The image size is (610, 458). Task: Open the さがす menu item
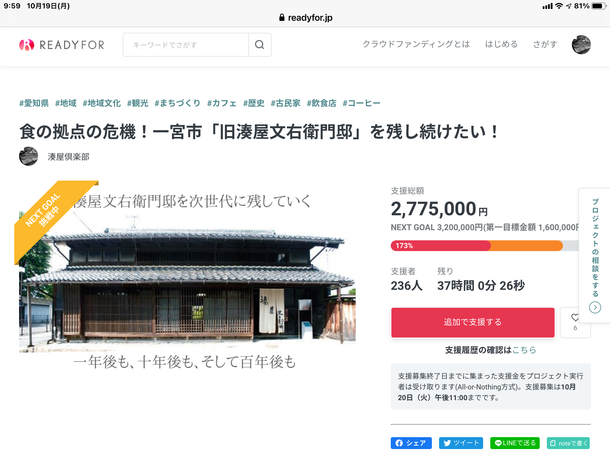545,45
